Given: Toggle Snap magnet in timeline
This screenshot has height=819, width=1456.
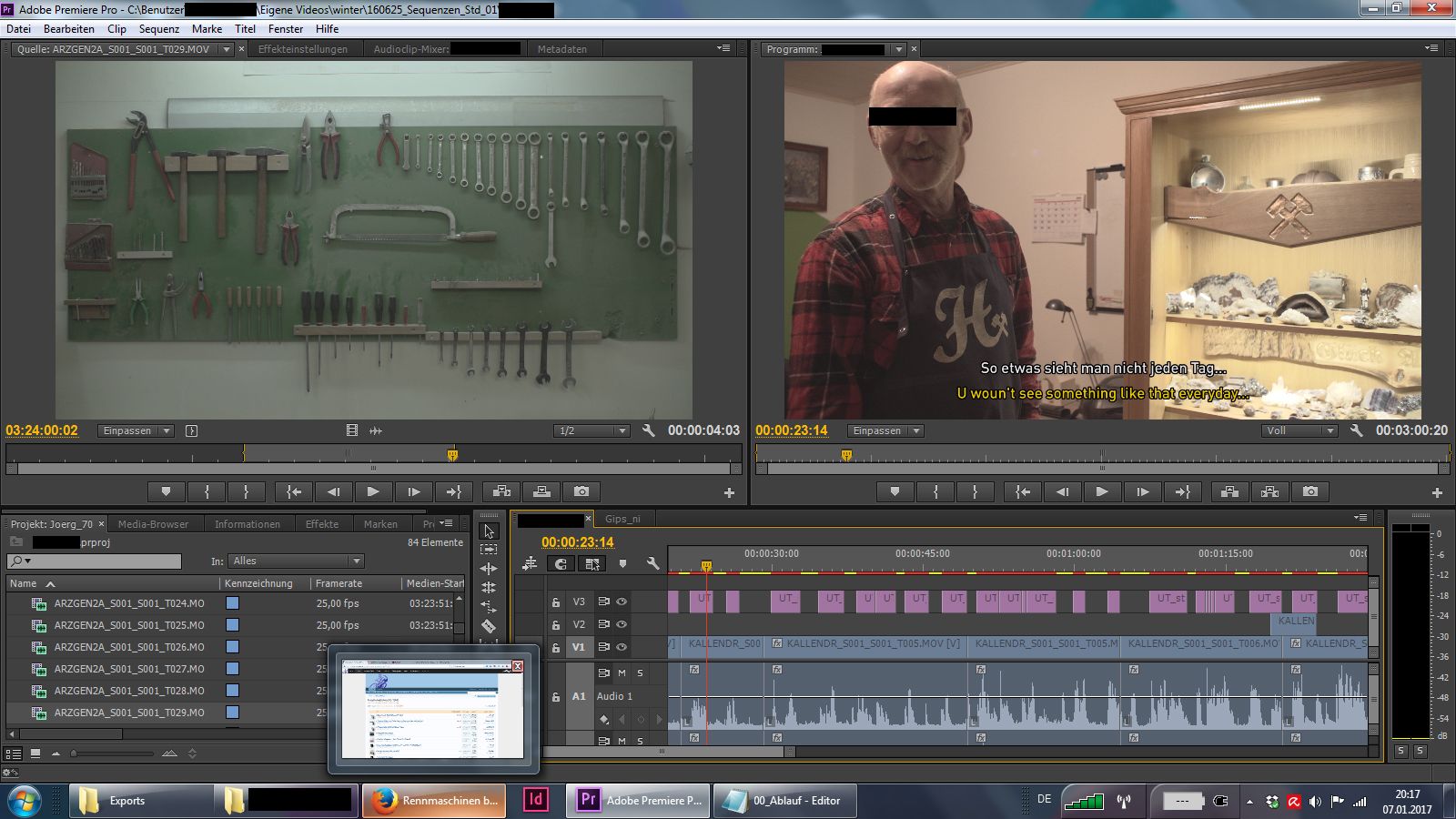Looking at the screenshot, I should tap(561, 564).
